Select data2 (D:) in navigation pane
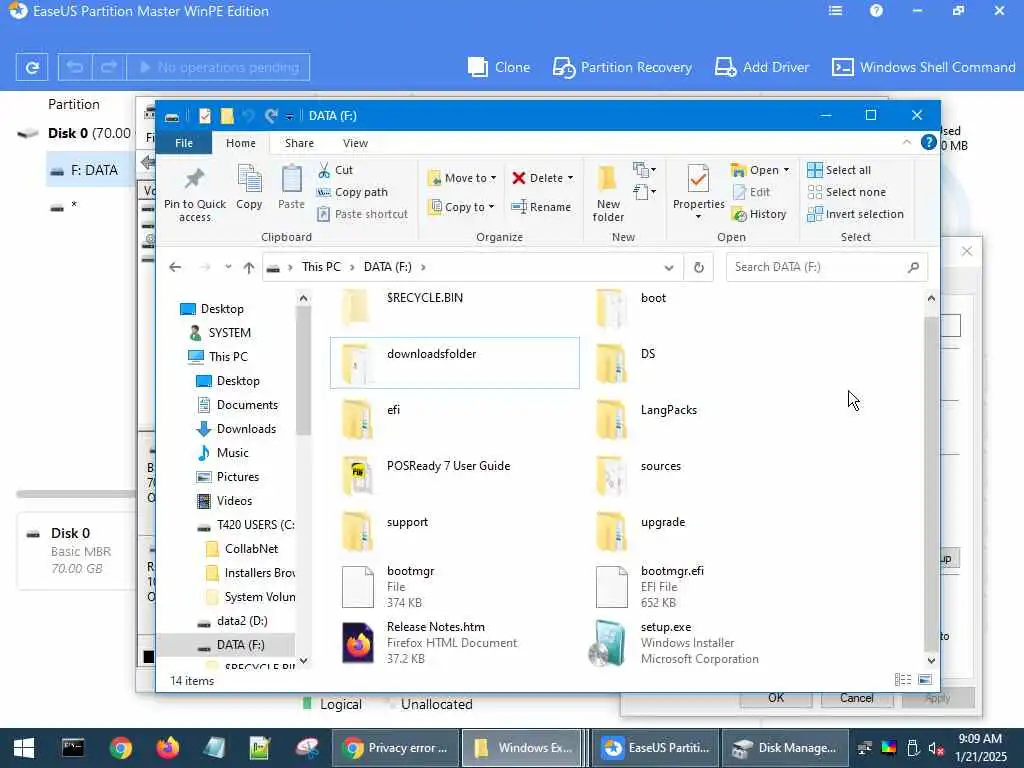Viewport: 1024px width, 768px height. coord(232,621)
